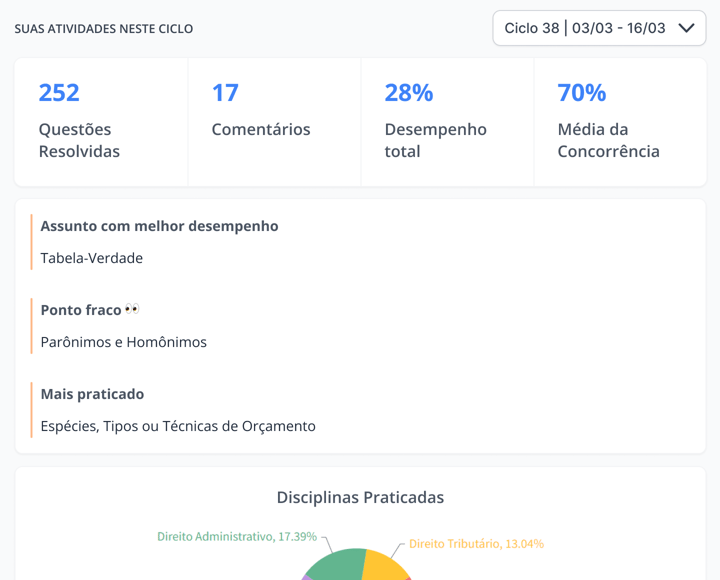Open the Tabela-Verdade subject
The width and height of the screenshot is (720, 580).
[92, 258]
